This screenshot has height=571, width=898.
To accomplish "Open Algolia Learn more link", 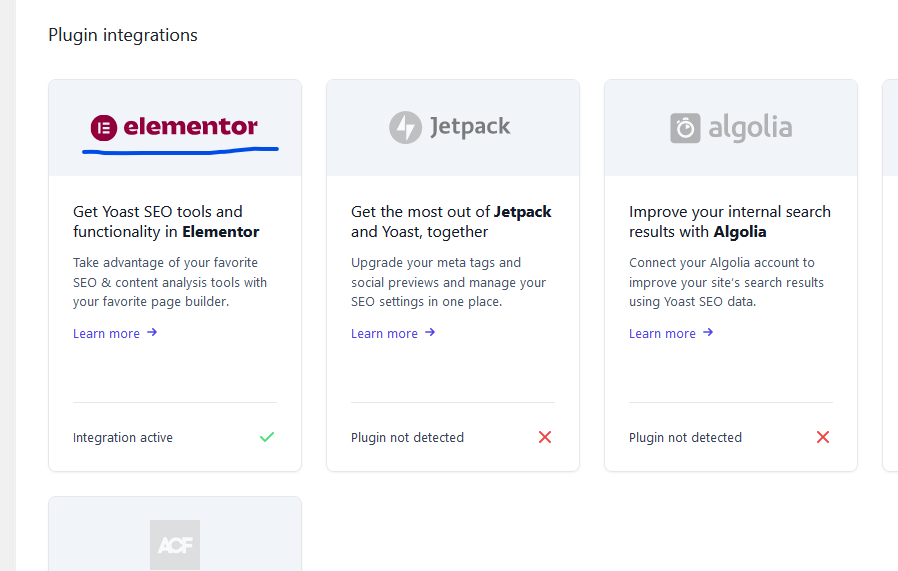I will [662, 333].
